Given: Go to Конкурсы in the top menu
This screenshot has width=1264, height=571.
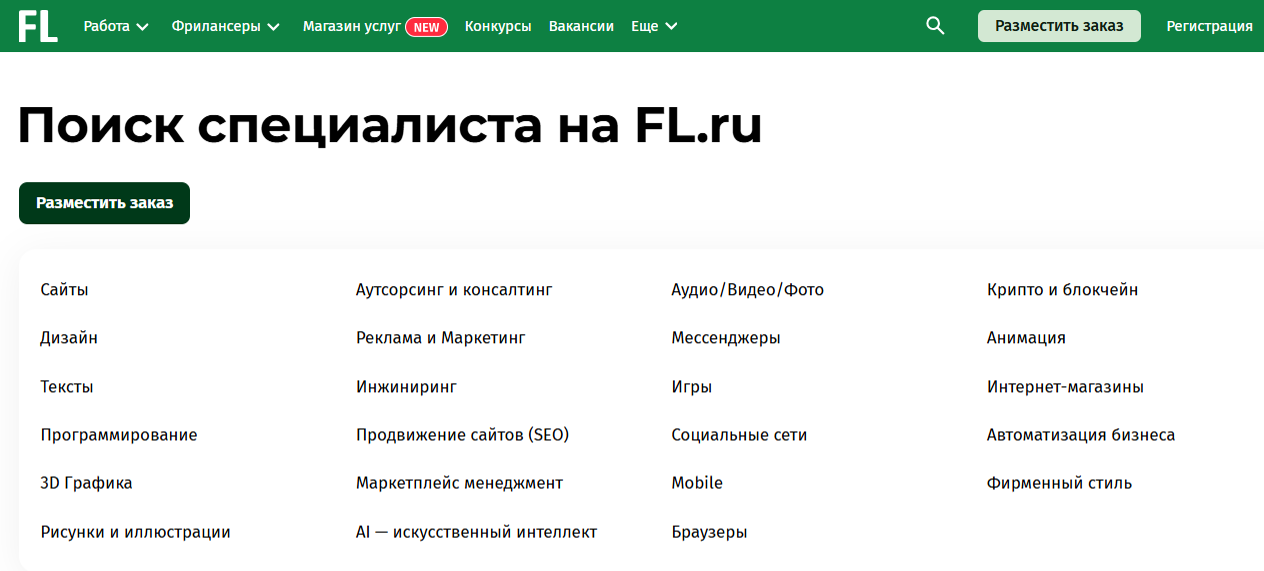Looking at the screenshot, I should [498, 27].
